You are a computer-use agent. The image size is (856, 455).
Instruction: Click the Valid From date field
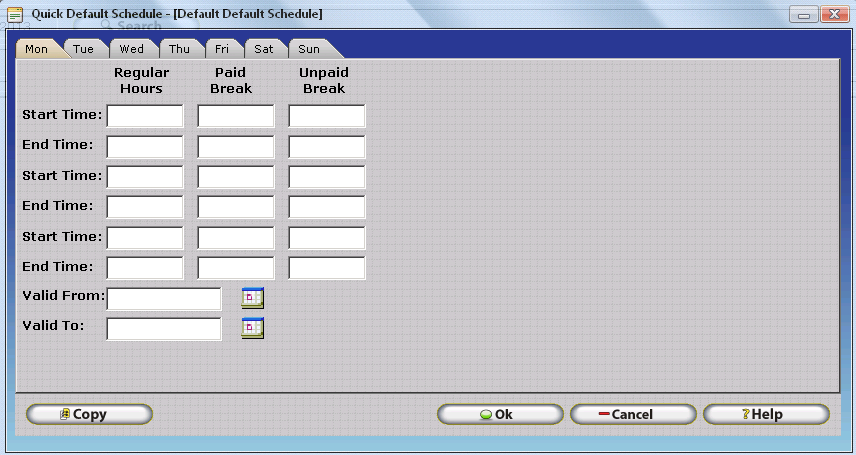(x=164, y=298)
